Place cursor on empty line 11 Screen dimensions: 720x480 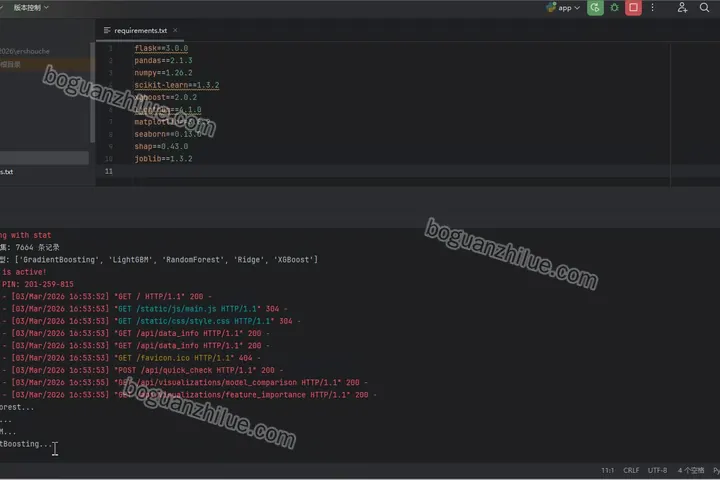tap(399, 171)
